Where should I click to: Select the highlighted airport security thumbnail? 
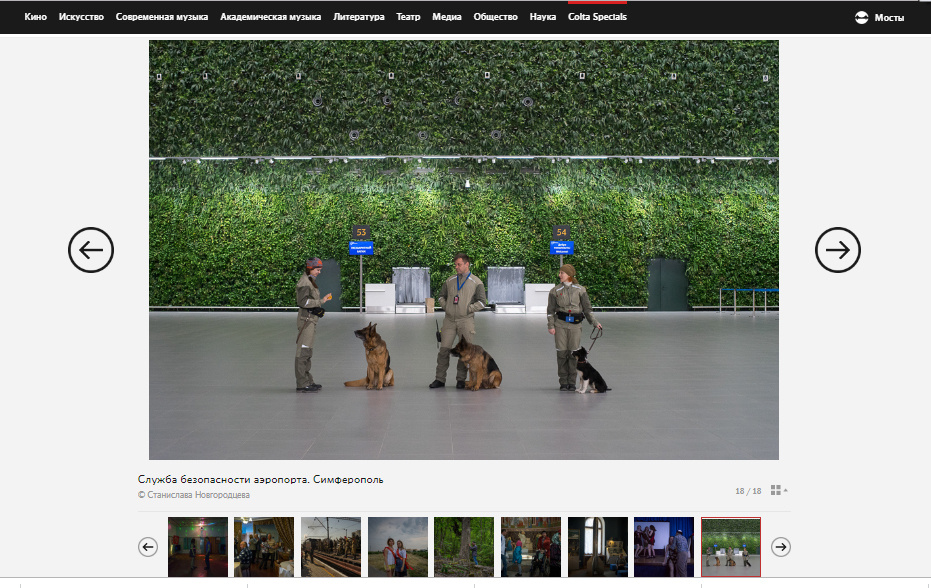pyautogui.click(x=731, y=547)
